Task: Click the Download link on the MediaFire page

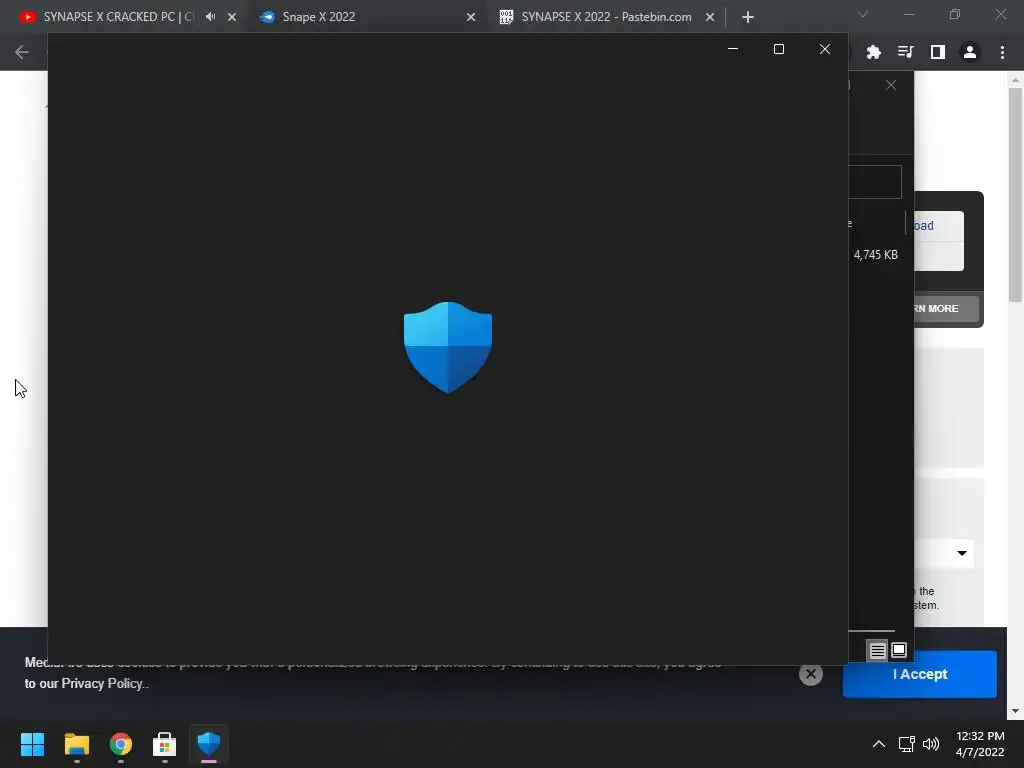Action: tap(923, 225)
